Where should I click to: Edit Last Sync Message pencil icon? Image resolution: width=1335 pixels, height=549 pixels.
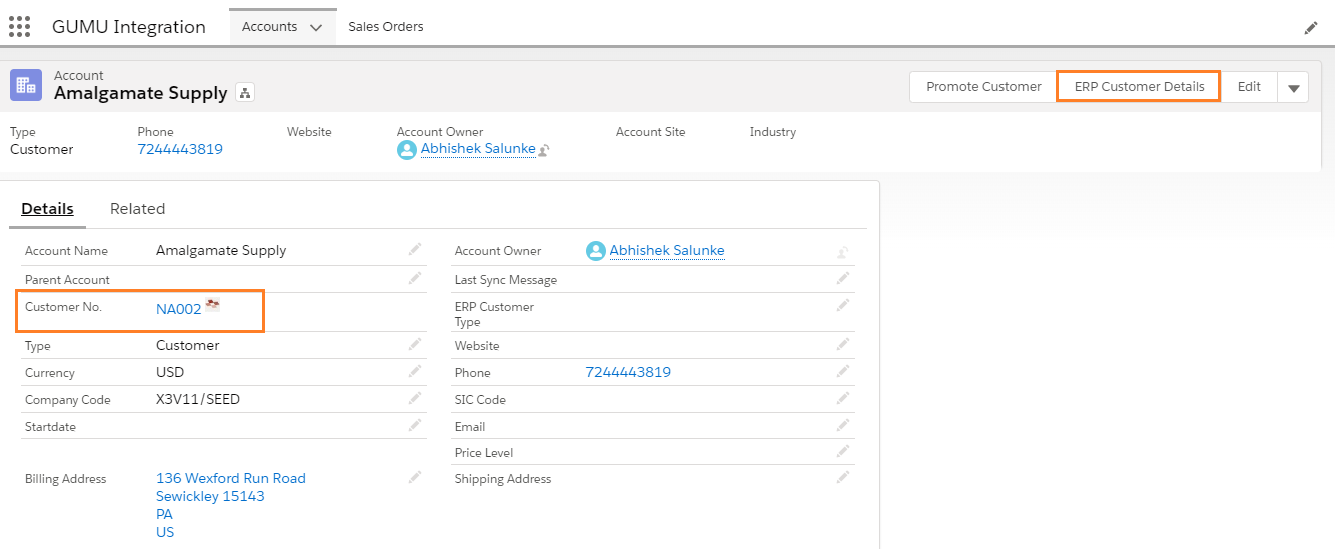point(843,278)
